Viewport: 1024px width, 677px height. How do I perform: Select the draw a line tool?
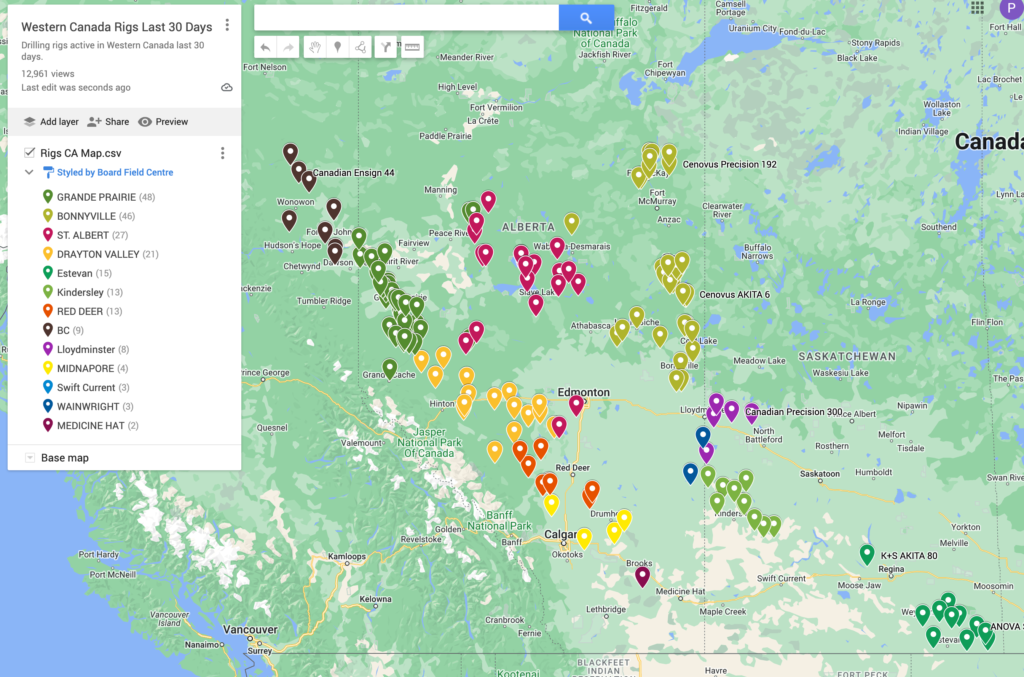pyautogui.click(x=360, y=47)
